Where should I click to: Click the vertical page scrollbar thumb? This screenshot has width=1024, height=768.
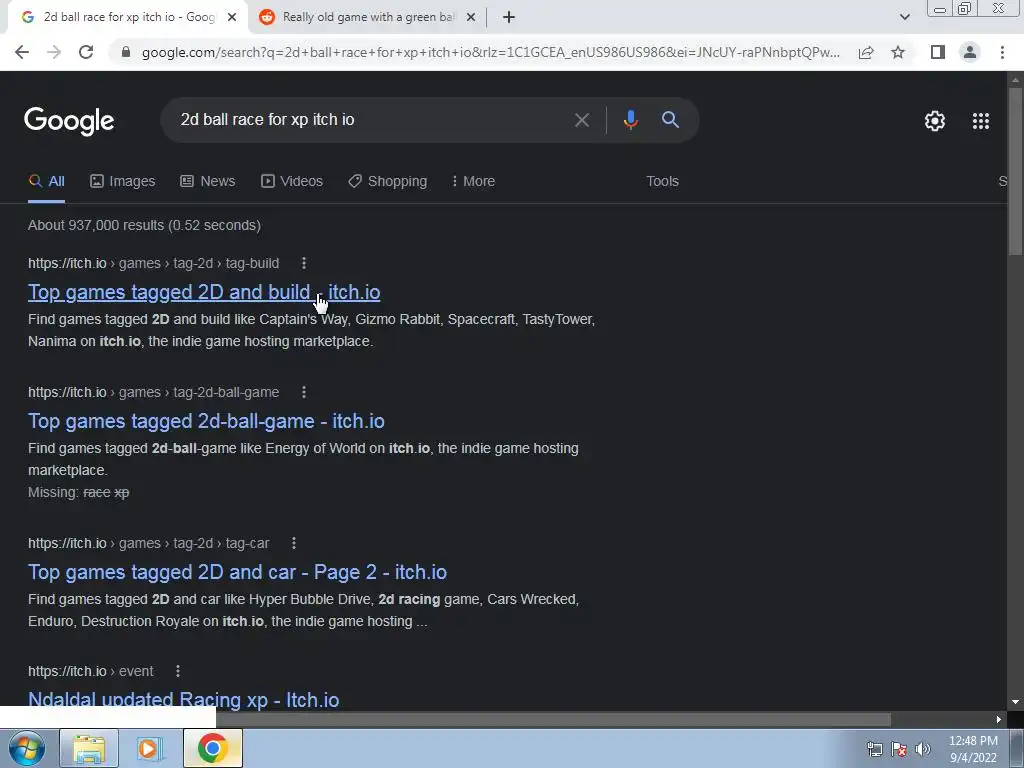(x=1015, y=171)
